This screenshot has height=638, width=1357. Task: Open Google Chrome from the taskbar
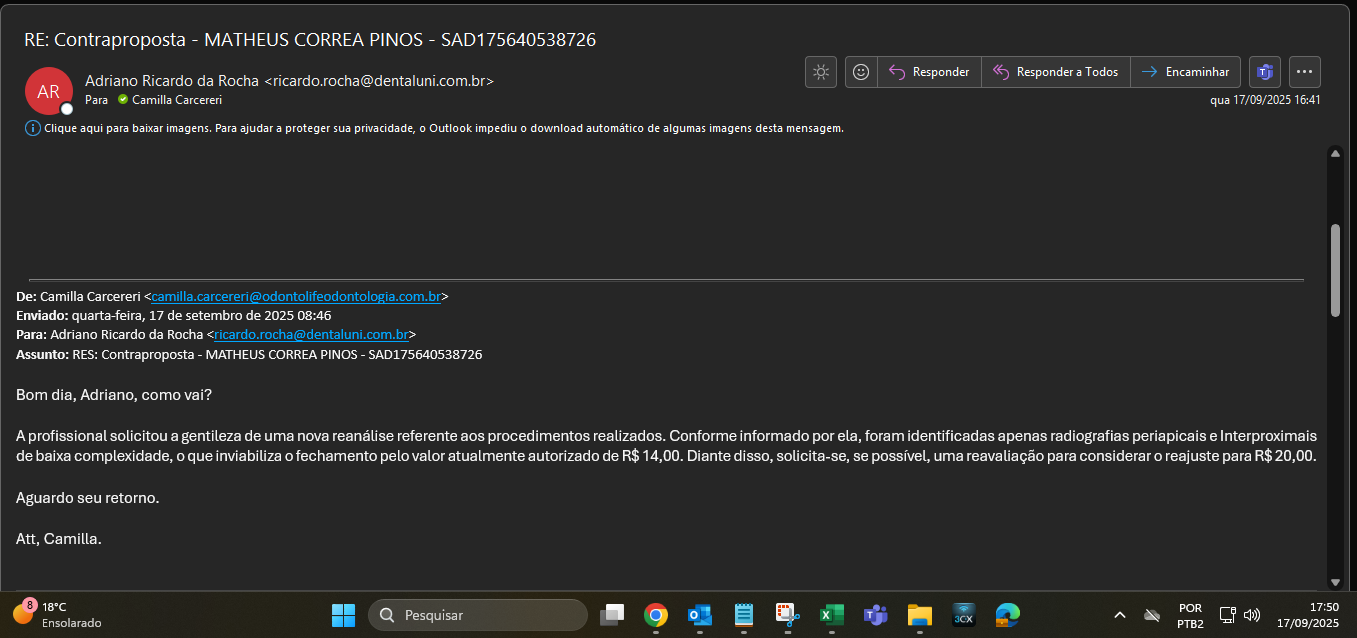click(656, 615)
